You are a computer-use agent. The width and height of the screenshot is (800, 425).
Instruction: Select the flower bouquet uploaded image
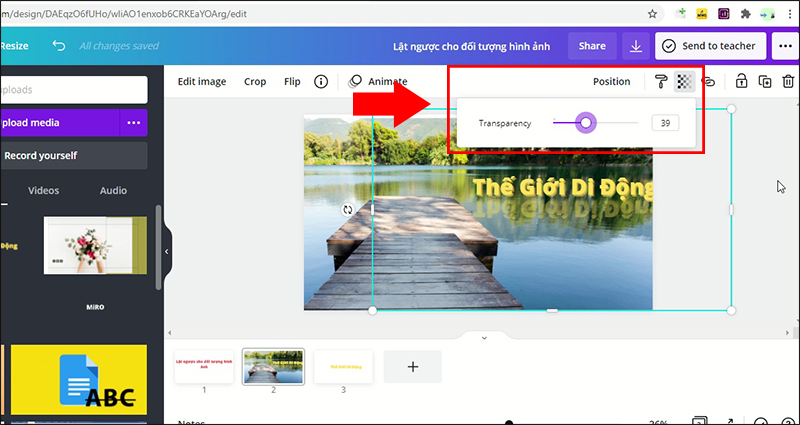[95, 245]
